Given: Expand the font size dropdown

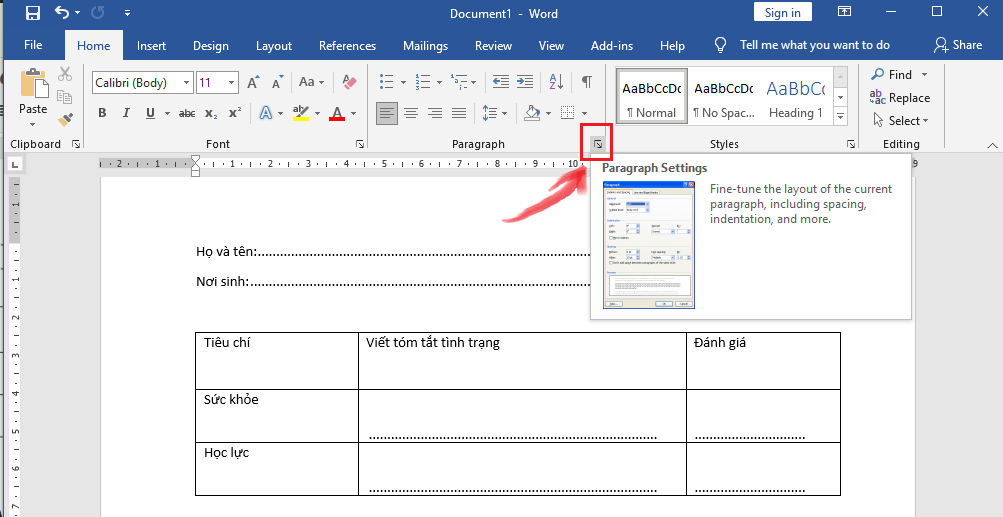Looking at the screenshot, I should (x=232, y=83).
